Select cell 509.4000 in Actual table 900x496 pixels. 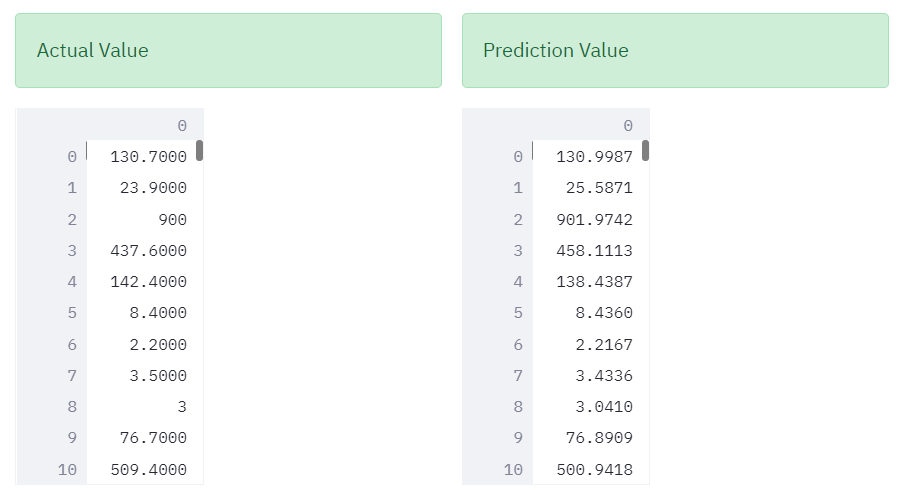(141, 469)
